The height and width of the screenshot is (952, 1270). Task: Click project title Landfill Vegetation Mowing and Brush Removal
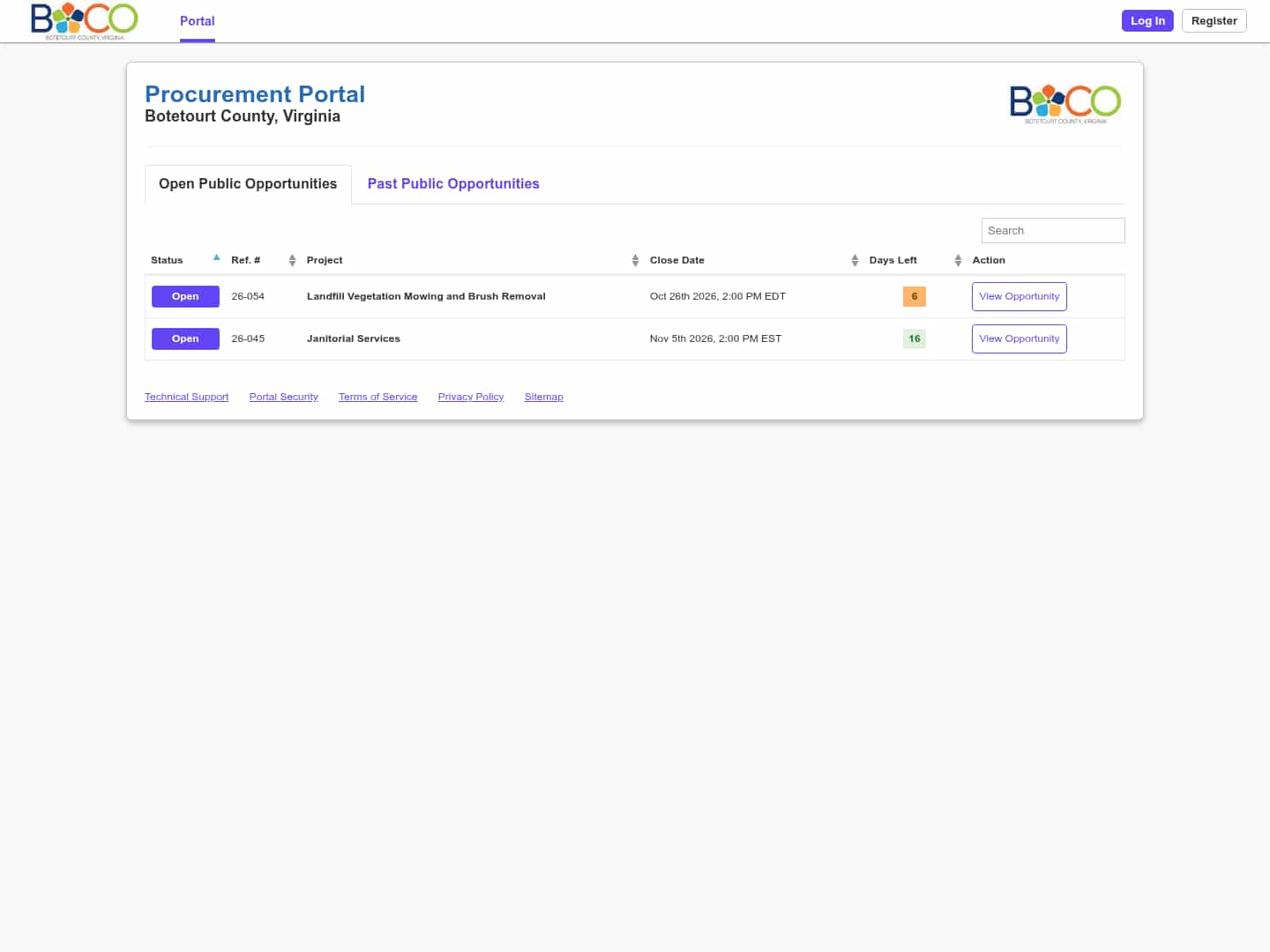coord(426,296)
